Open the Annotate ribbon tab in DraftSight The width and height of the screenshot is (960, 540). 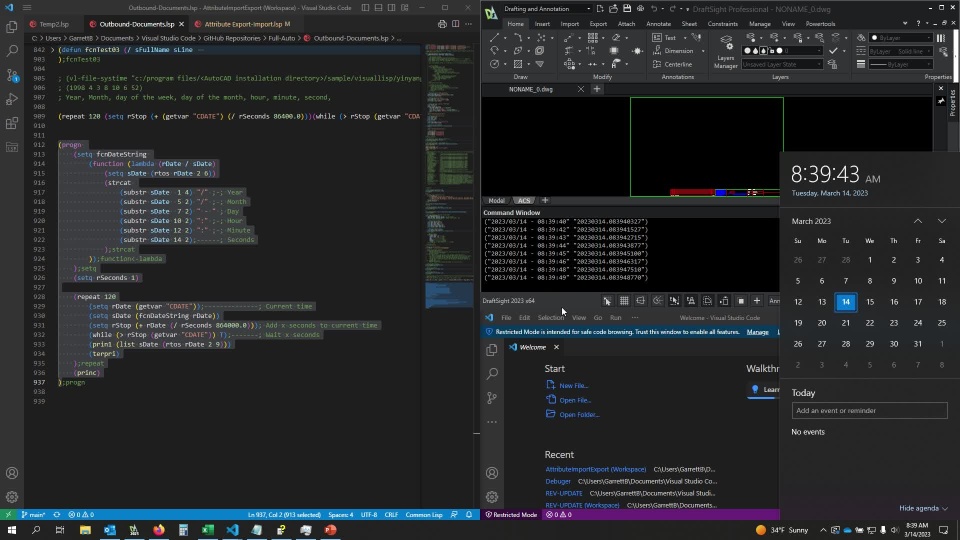pyautogui.click(x=658, y=24)
